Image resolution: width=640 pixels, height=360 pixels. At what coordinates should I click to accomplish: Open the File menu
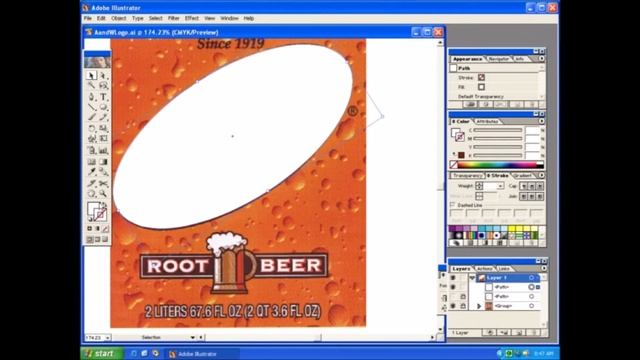(88, 18)
